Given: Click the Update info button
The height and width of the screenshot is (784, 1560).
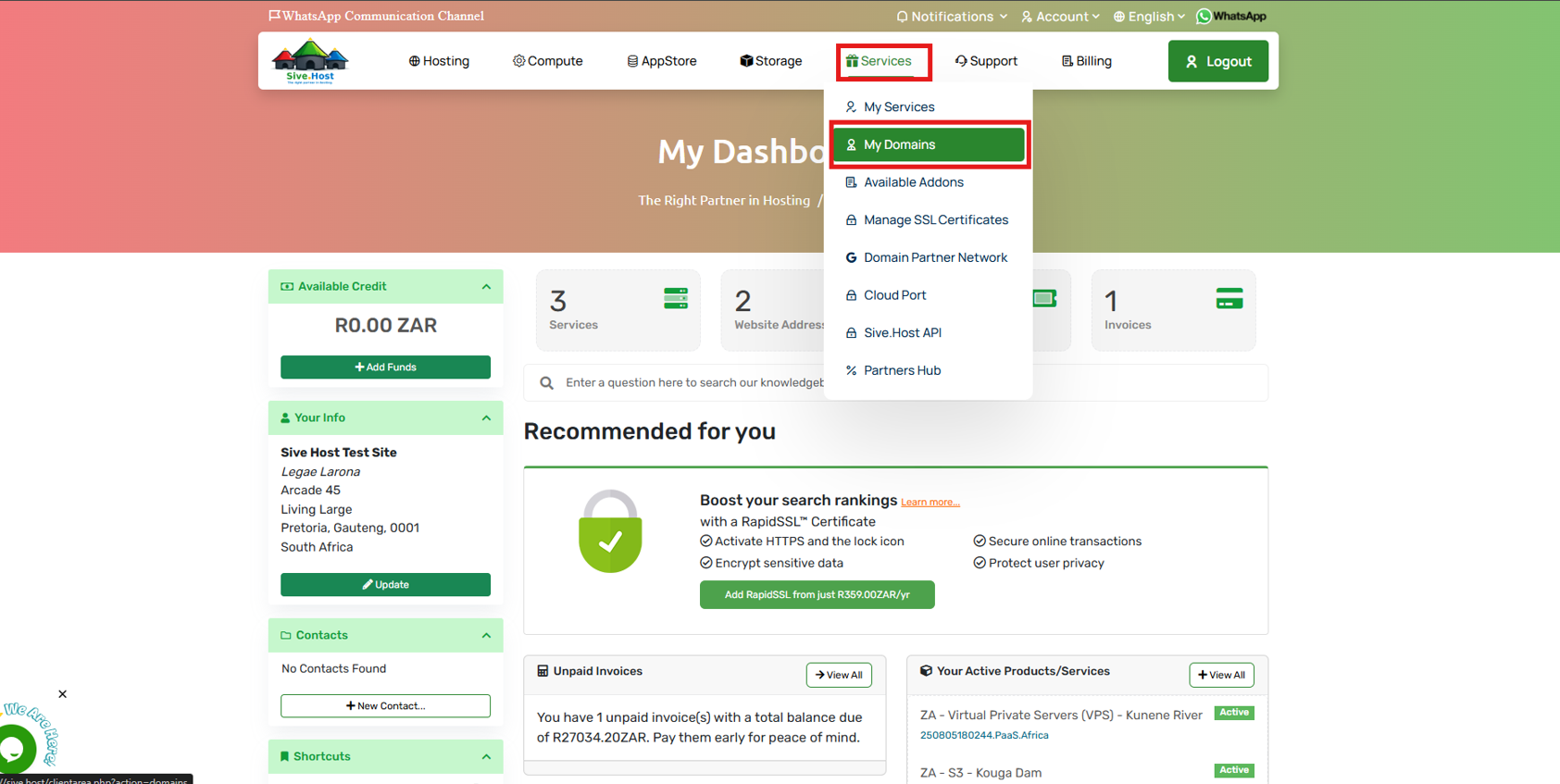Looking at the screenshot, I should point(385,585).
